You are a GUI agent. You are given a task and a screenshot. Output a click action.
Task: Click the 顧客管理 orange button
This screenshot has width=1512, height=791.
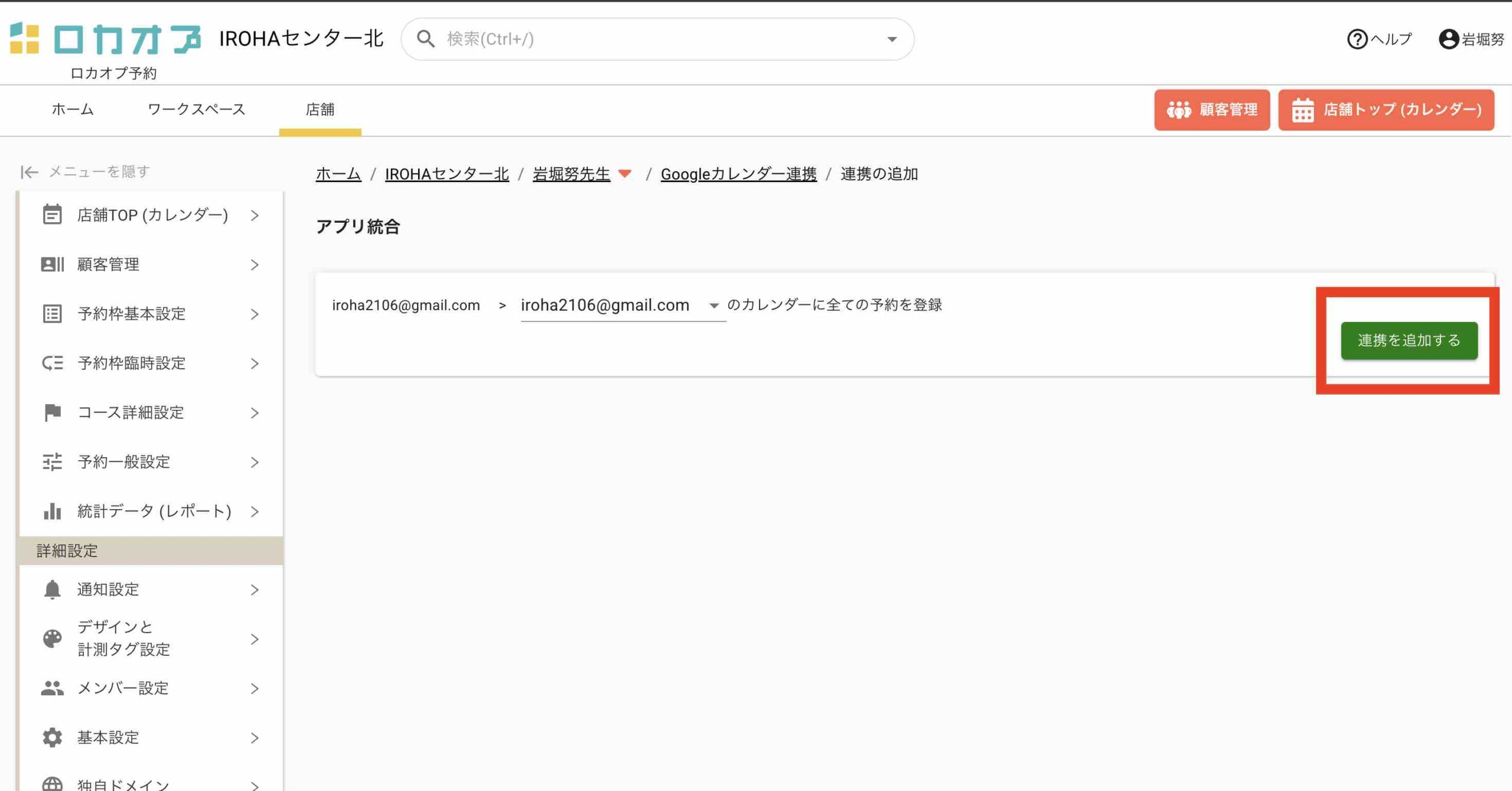coord(1211,110)
